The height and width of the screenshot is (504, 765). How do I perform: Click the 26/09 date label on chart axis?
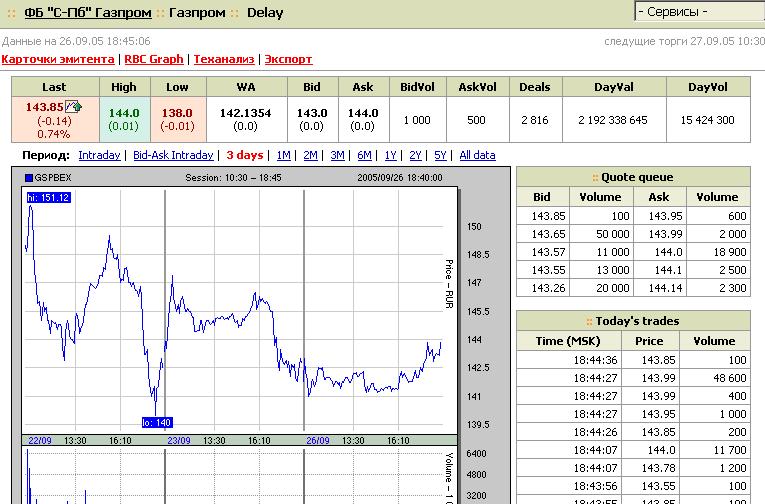click(x=318, y=441)
